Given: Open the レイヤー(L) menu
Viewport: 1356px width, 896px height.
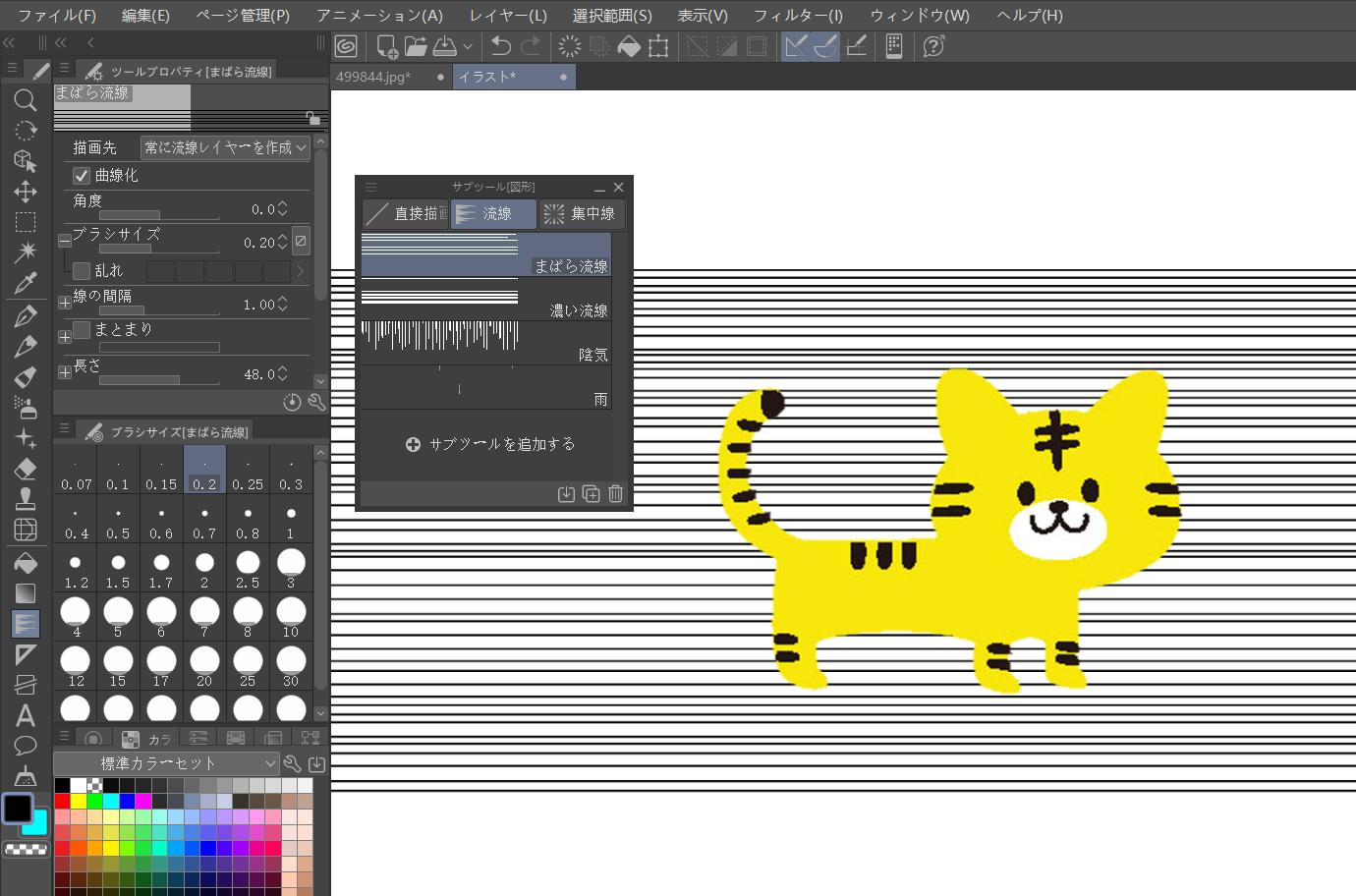Looking at the screenshot, I should [508, 16].
